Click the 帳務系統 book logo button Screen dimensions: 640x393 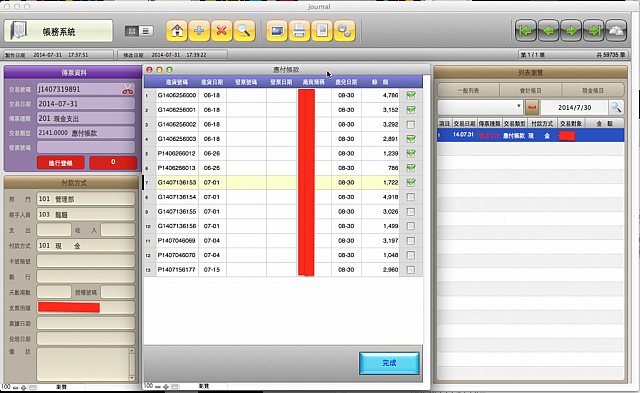58,31
